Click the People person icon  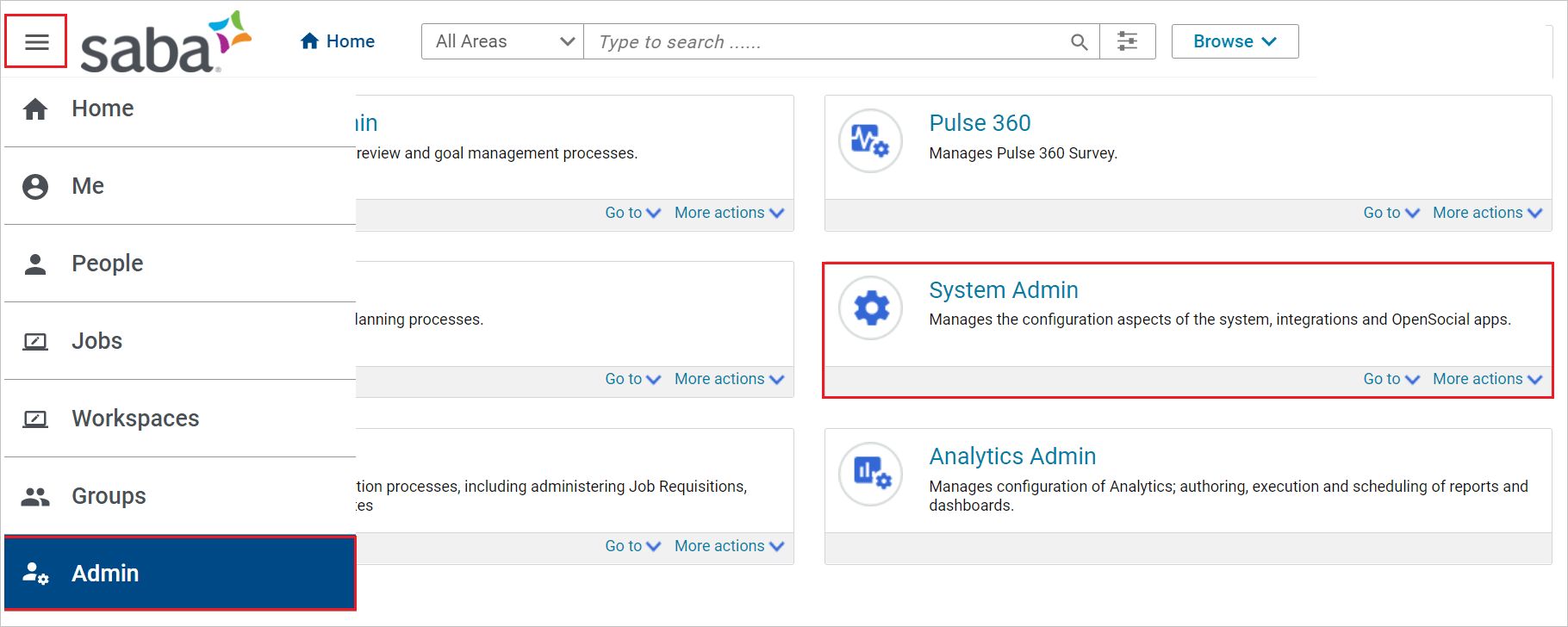click(35, 264)
